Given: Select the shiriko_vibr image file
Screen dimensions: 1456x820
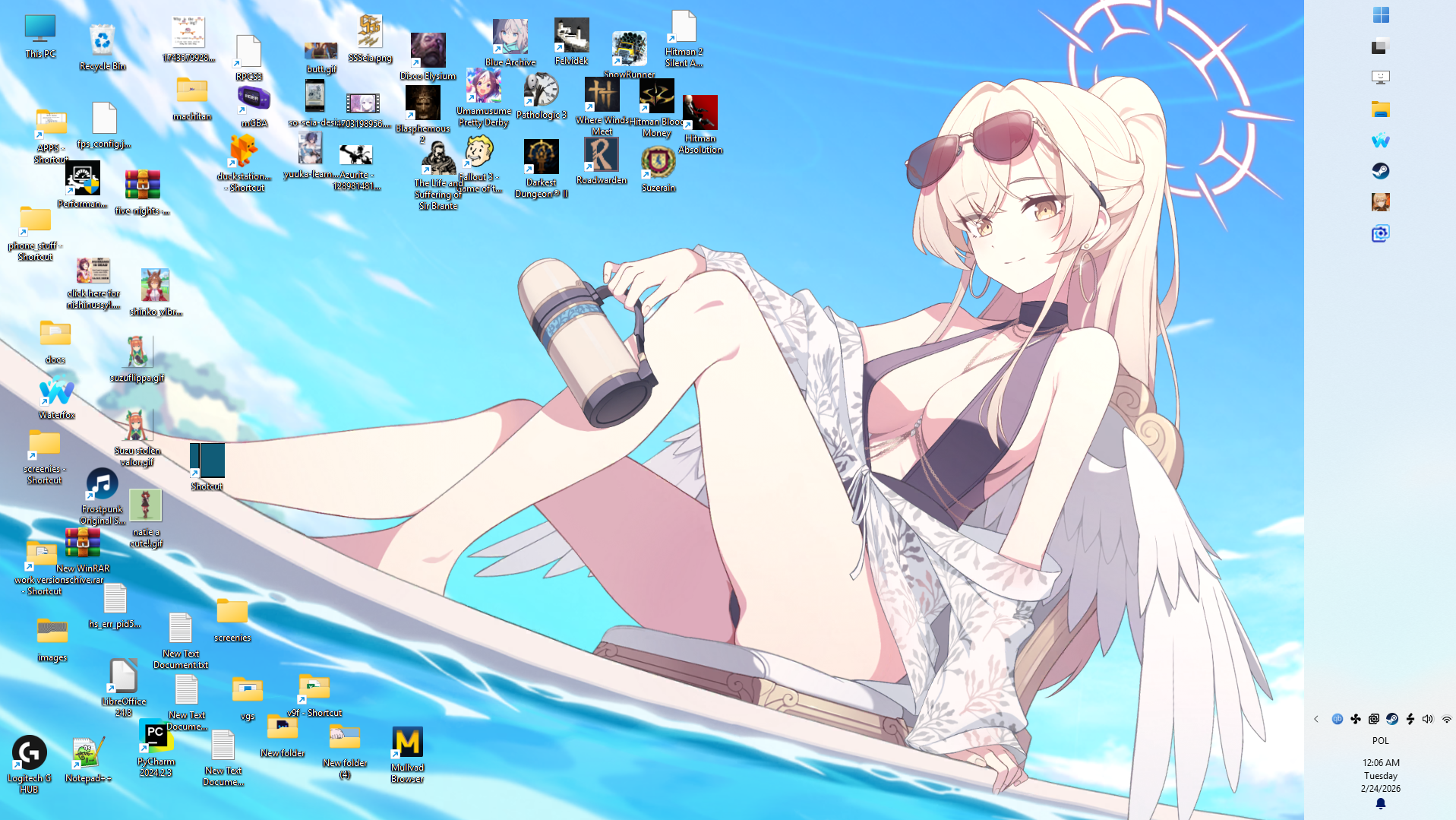Looking at the screenshot, I should point(155,293).
